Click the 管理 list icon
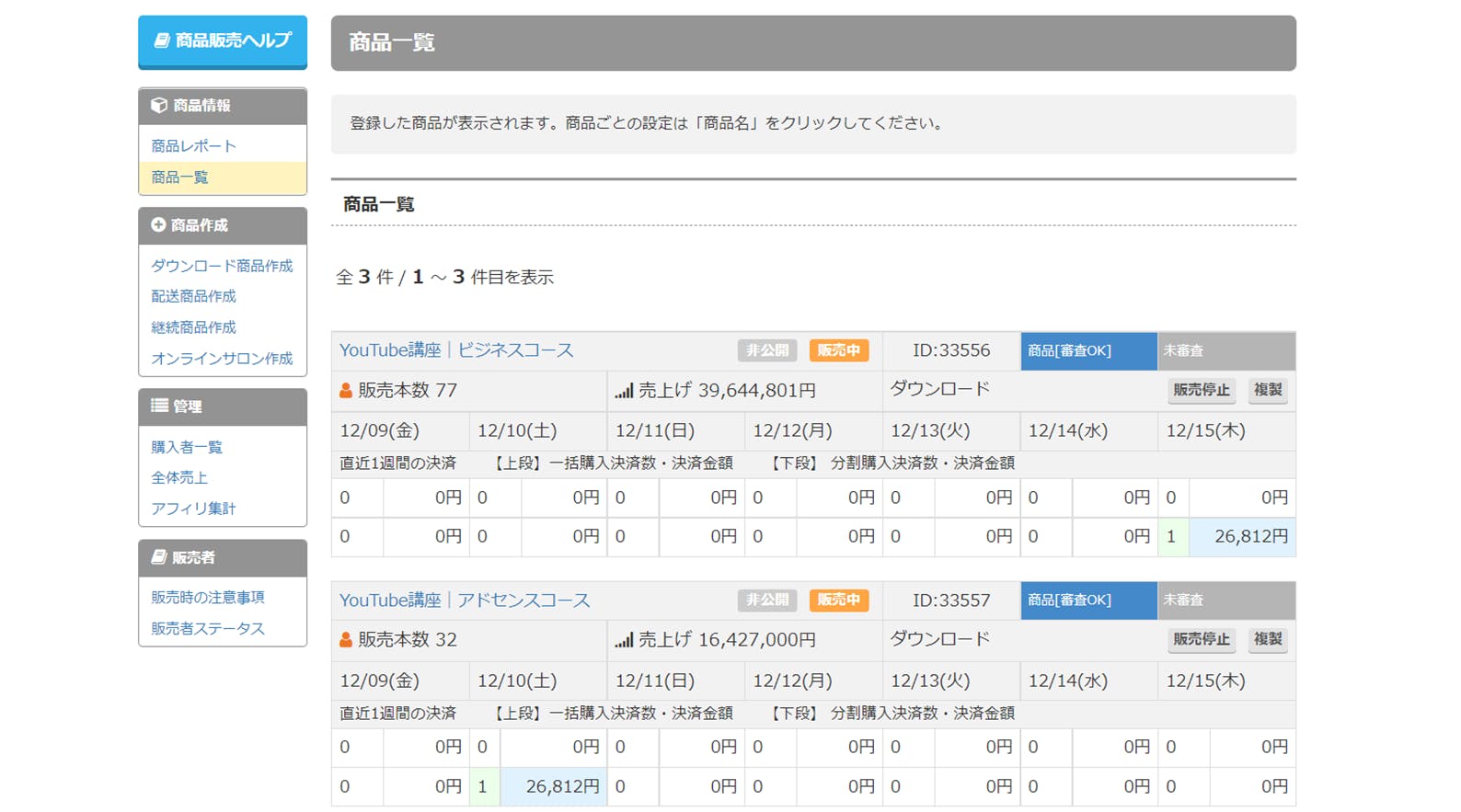Image resolution: width=1461 pixels, height=812 pixels. click(x=159, y=406)
